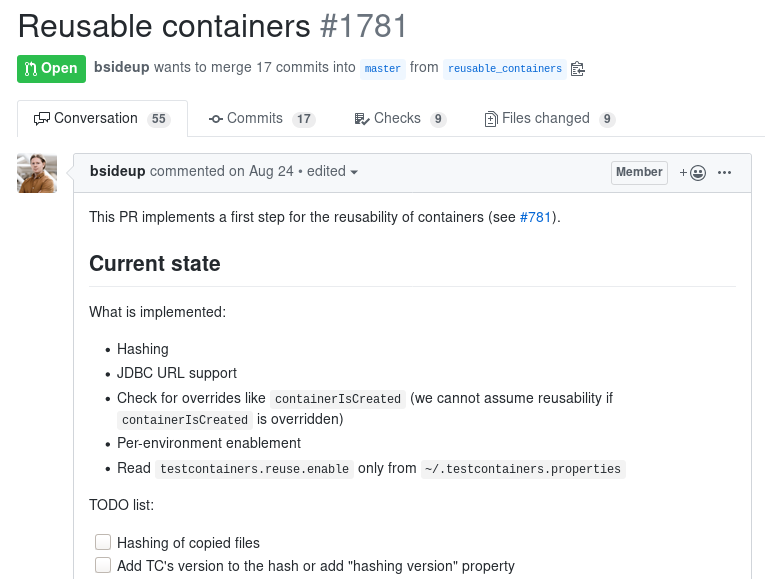Viewport: 765px width, 579px height.
Task: Open the Checks tab
Action: point(400,119)
